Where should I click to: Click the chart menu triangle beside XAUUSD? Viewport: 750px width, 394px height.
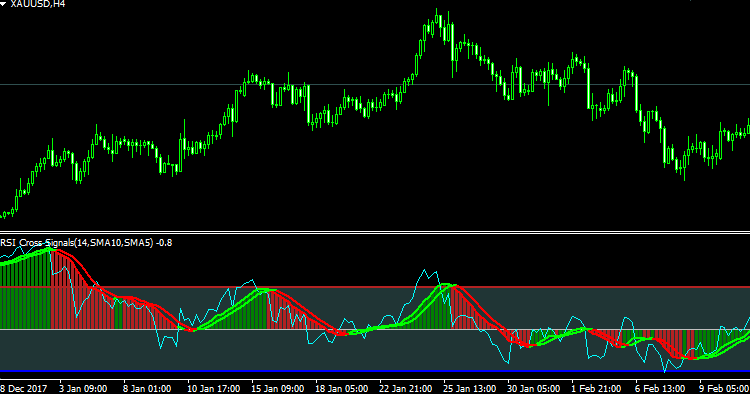coord(3,3)
